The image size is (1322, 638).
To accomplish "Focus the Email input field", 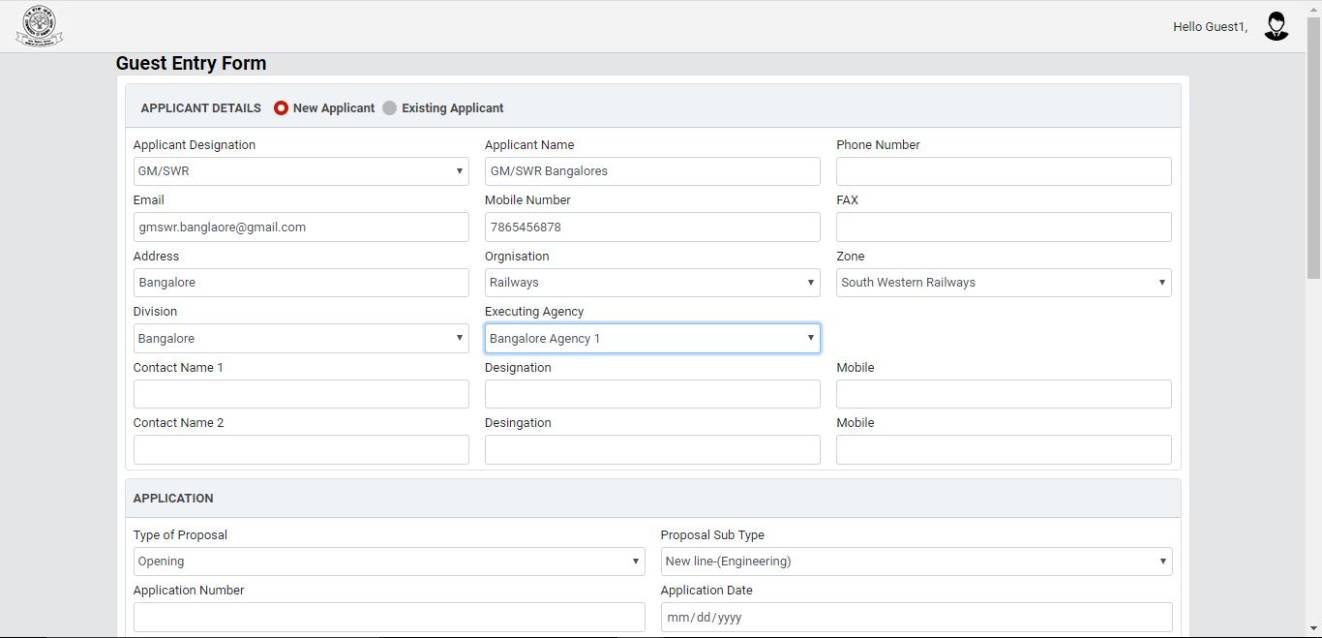I will coord(300,227).
